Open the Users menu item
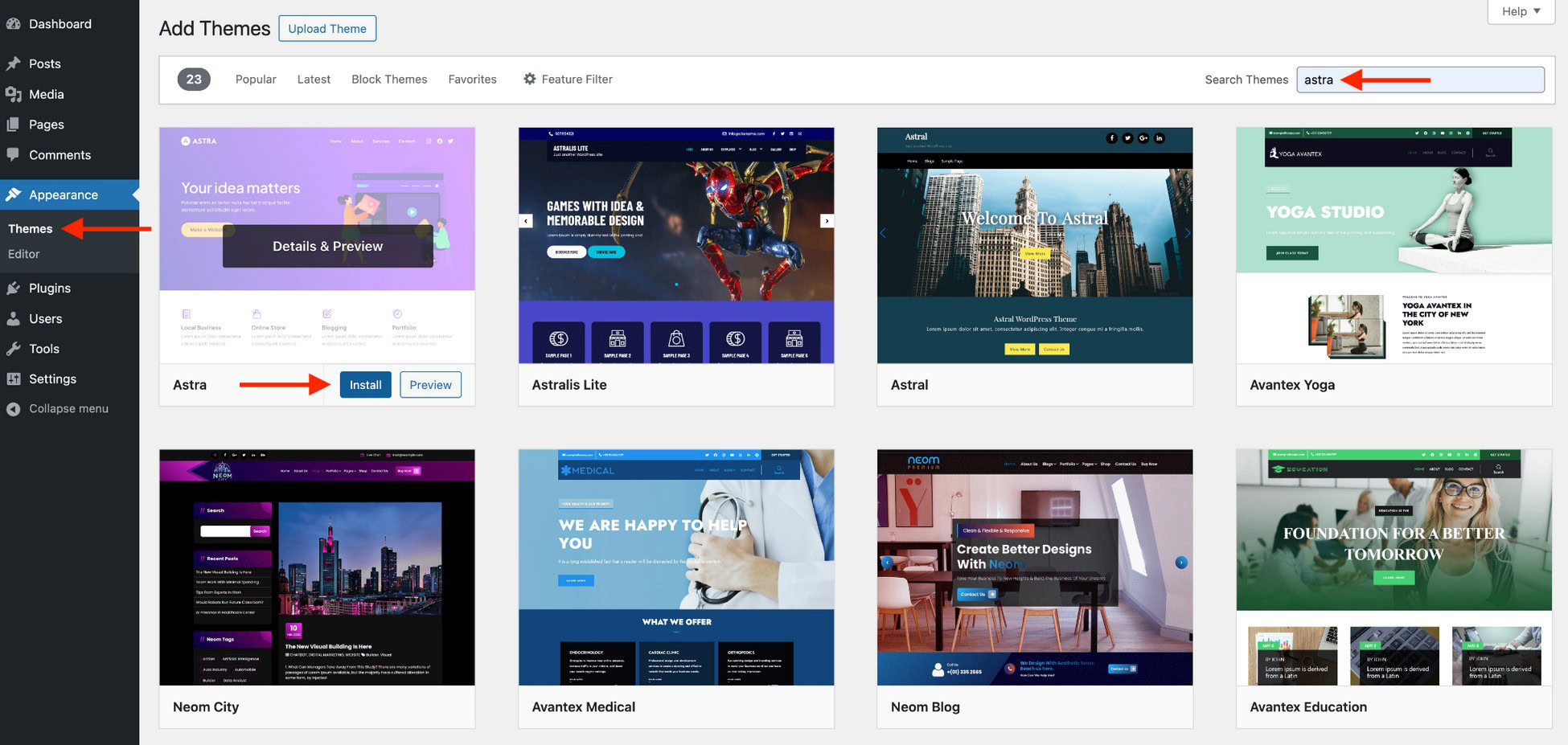The image size is (1568, 745). (x=46, y=318)
